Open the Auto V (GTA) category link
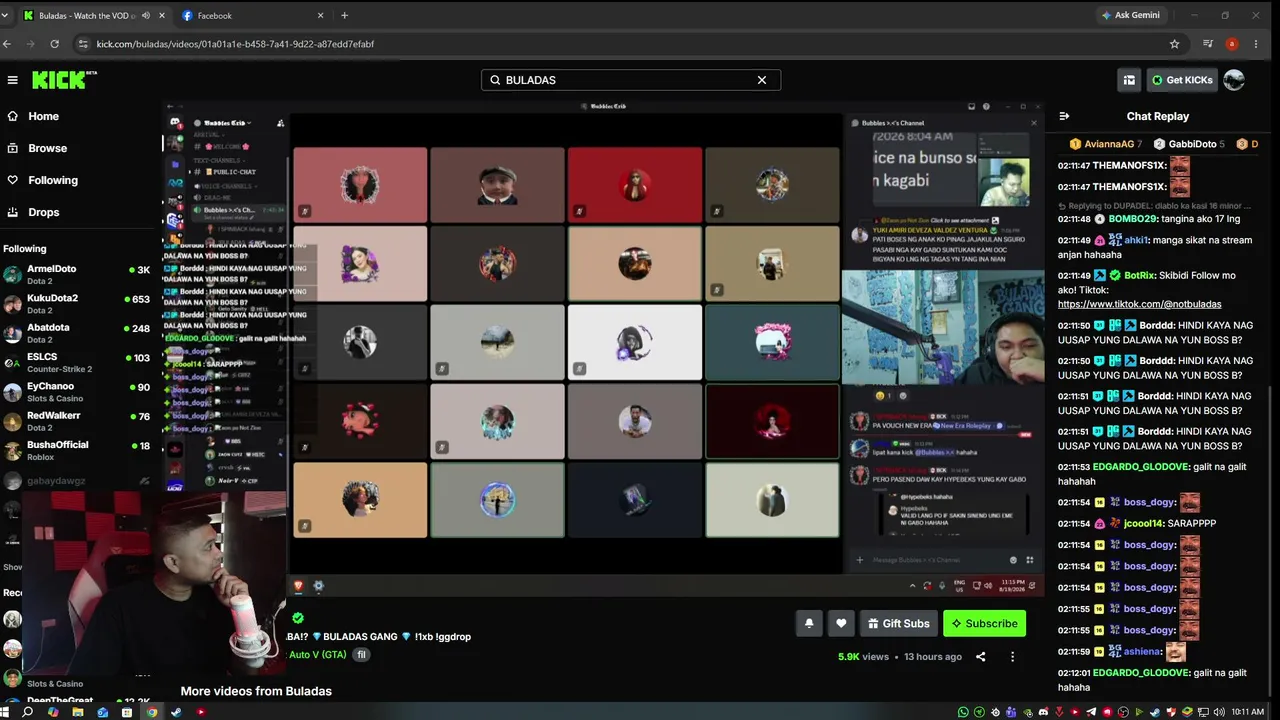Viewport: 1280px width, 720px height. (x=317, y=655)
